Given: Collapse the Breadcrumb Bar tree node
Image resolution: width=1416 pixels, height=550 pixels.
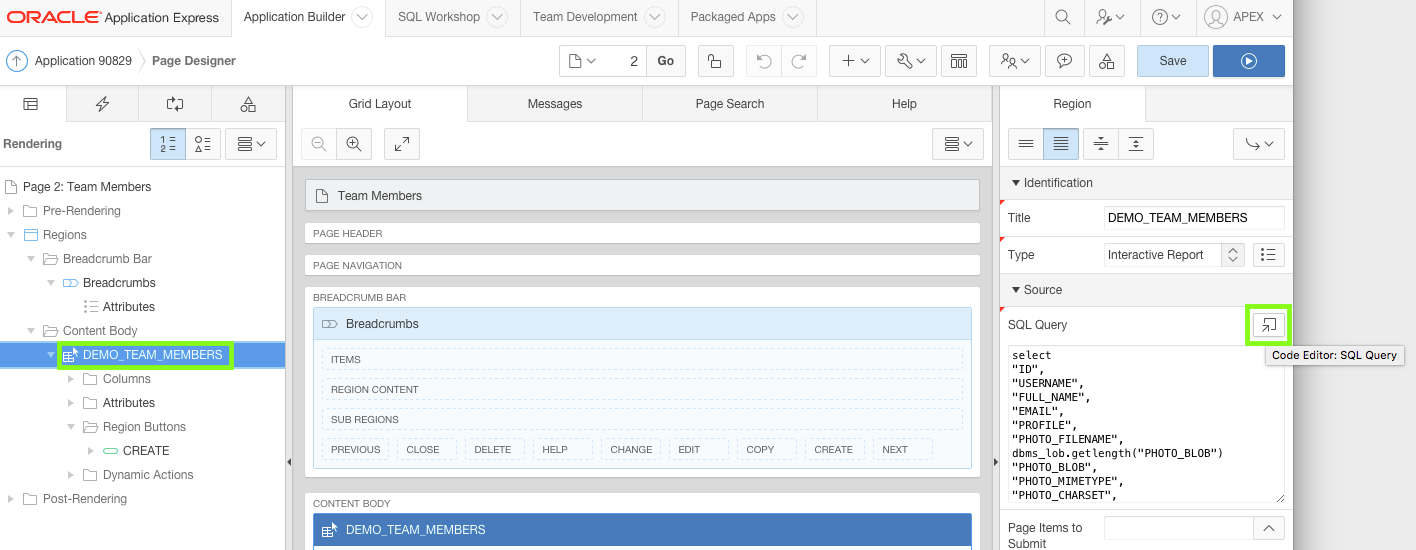Looking at the screenshot, I should coord(32,259).
